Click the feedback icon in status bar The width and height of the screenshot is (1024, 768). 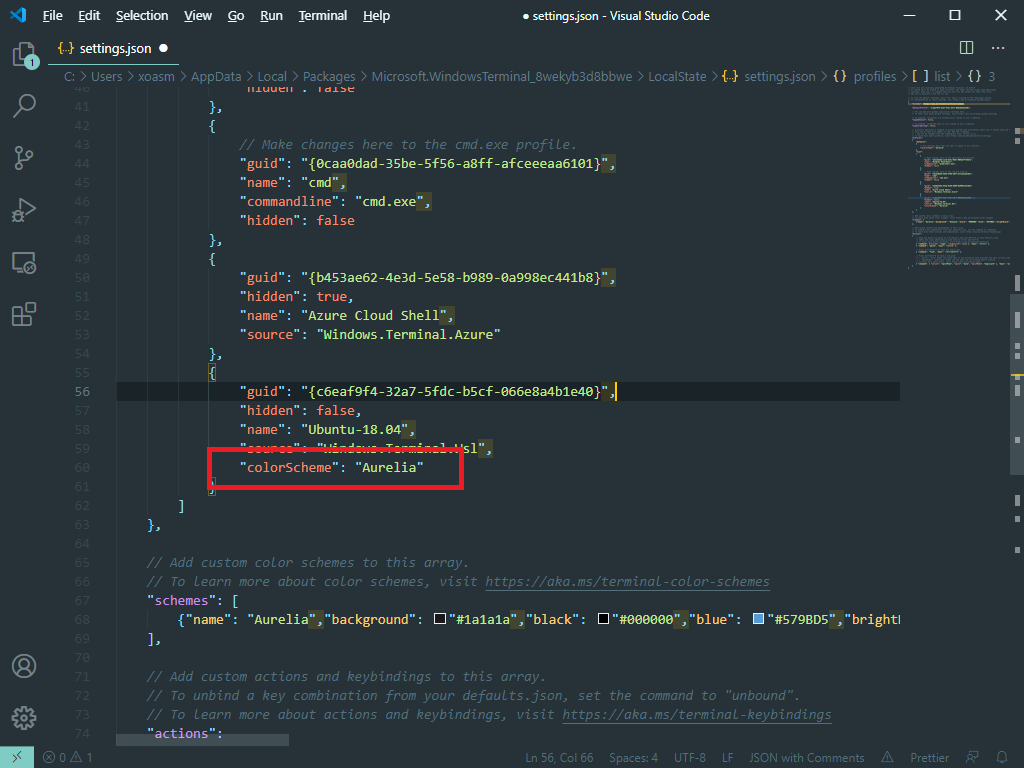pyautogui.click(x=972, y=758)
